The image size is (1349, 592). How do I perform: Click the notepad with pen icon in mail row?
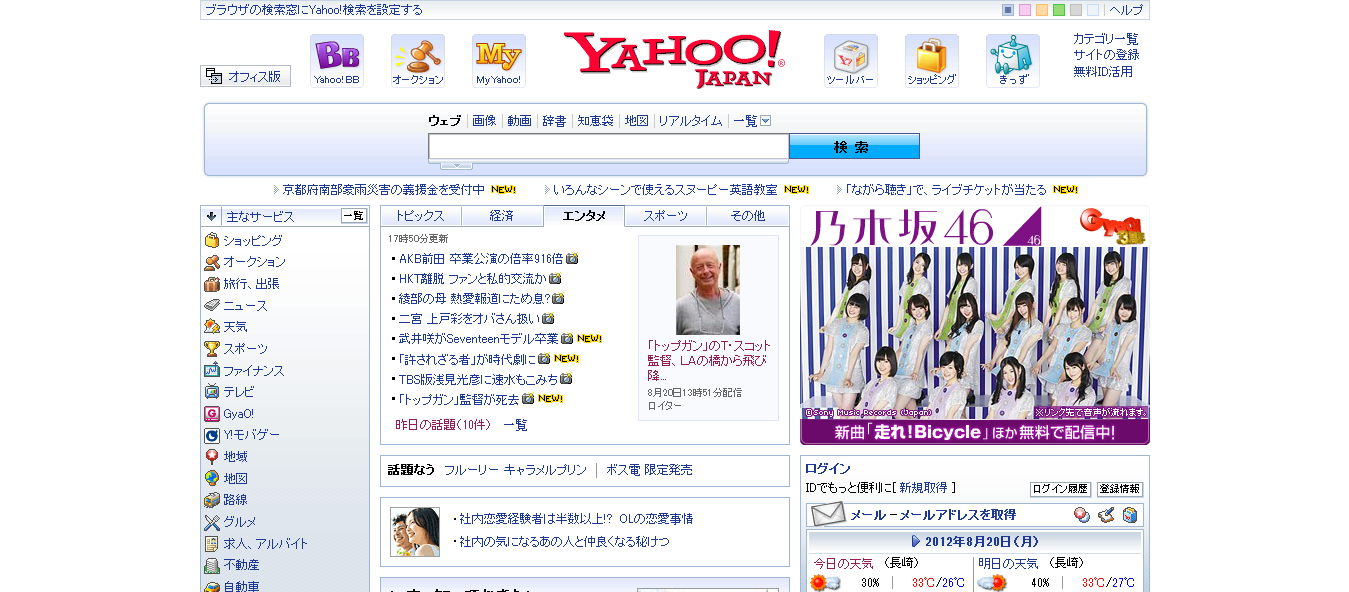[x=1106, y=515]
